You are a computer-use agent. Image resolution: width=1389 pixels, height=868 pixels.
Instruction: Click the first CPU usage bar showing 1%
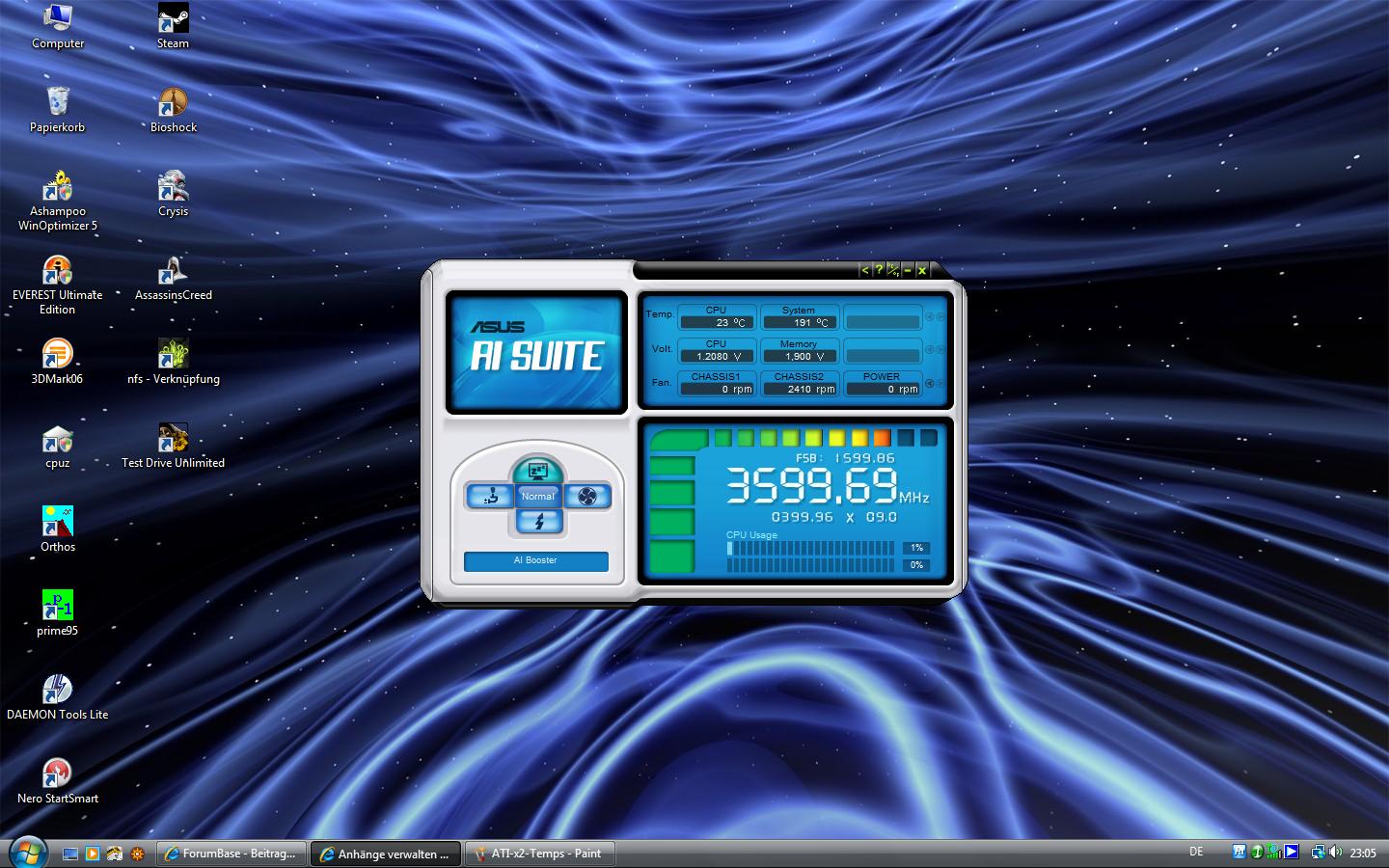(810, 548)
